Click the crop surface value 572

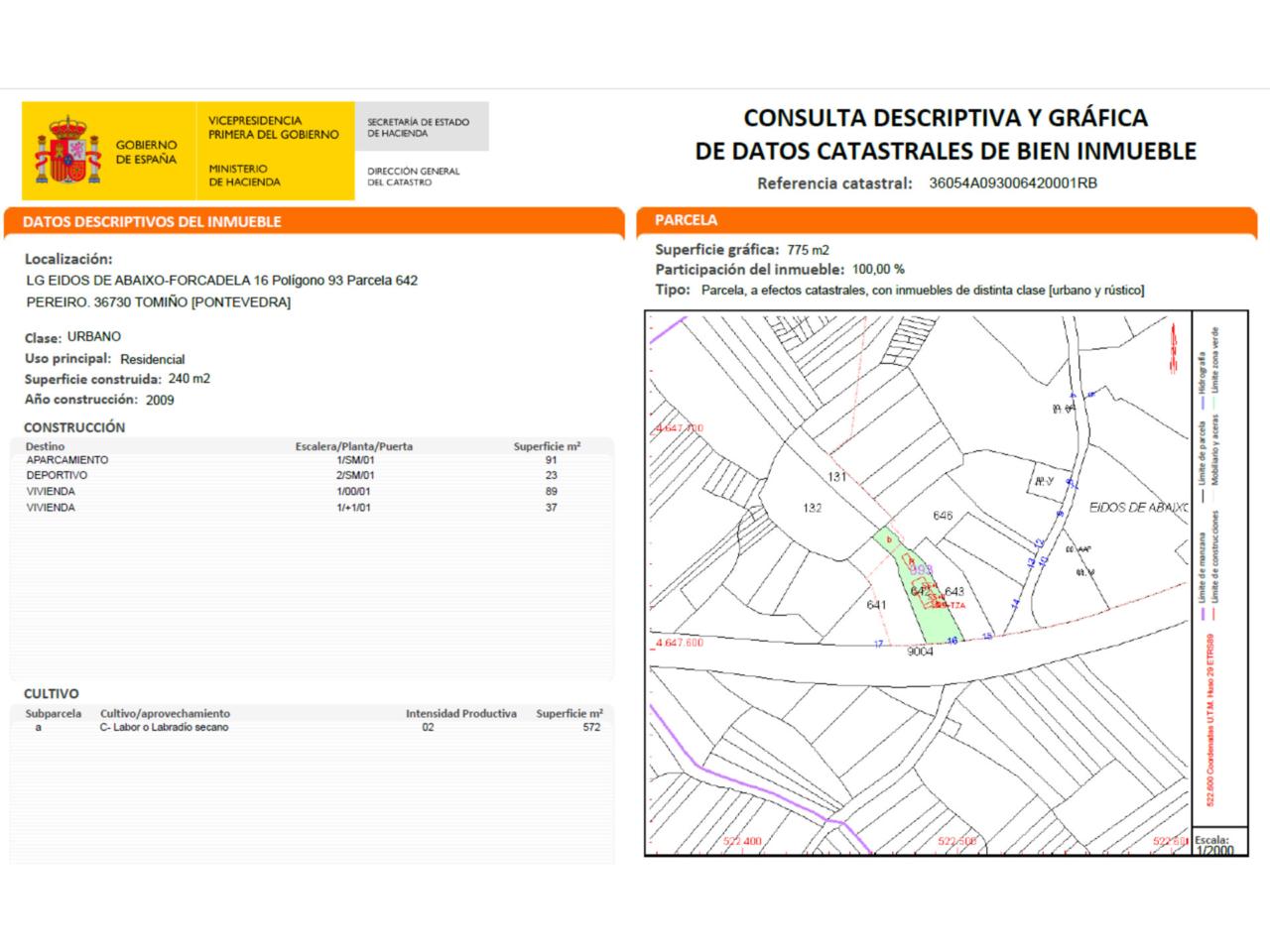point(591,727)
